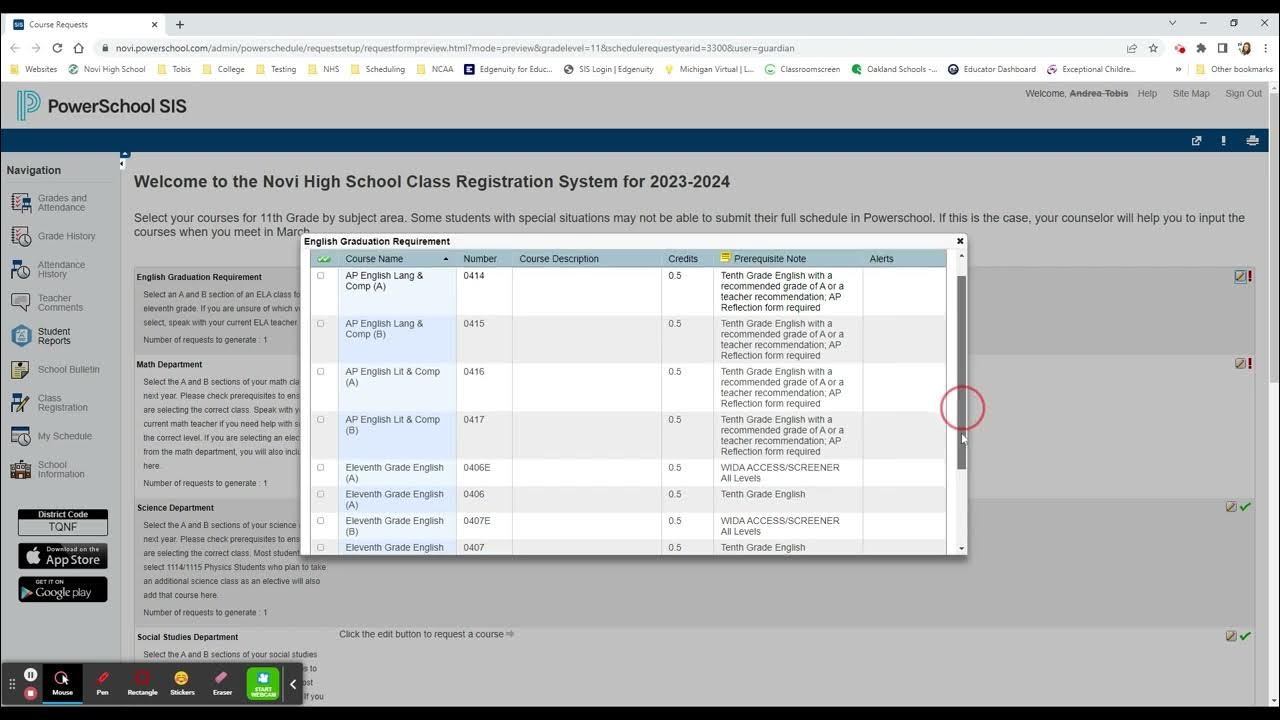Screen dimensions: 1280x720
Task: Collapse the recorder toolbar arrow
Action: (x=293, y=684)
